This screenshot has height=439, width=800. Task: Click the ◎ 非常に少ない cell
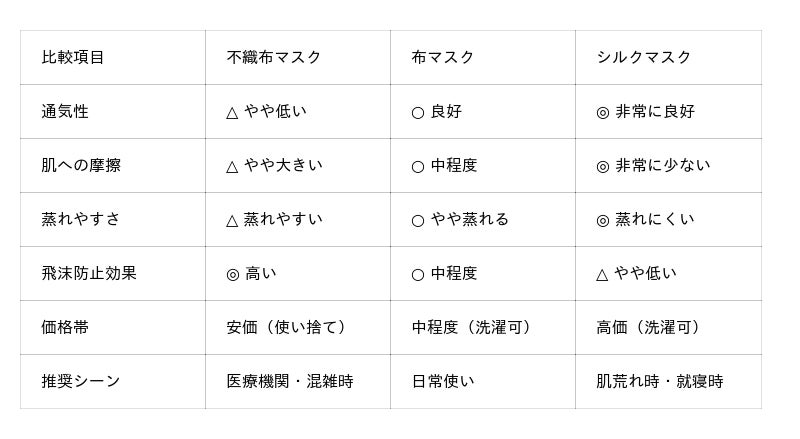tap(653, 165)
